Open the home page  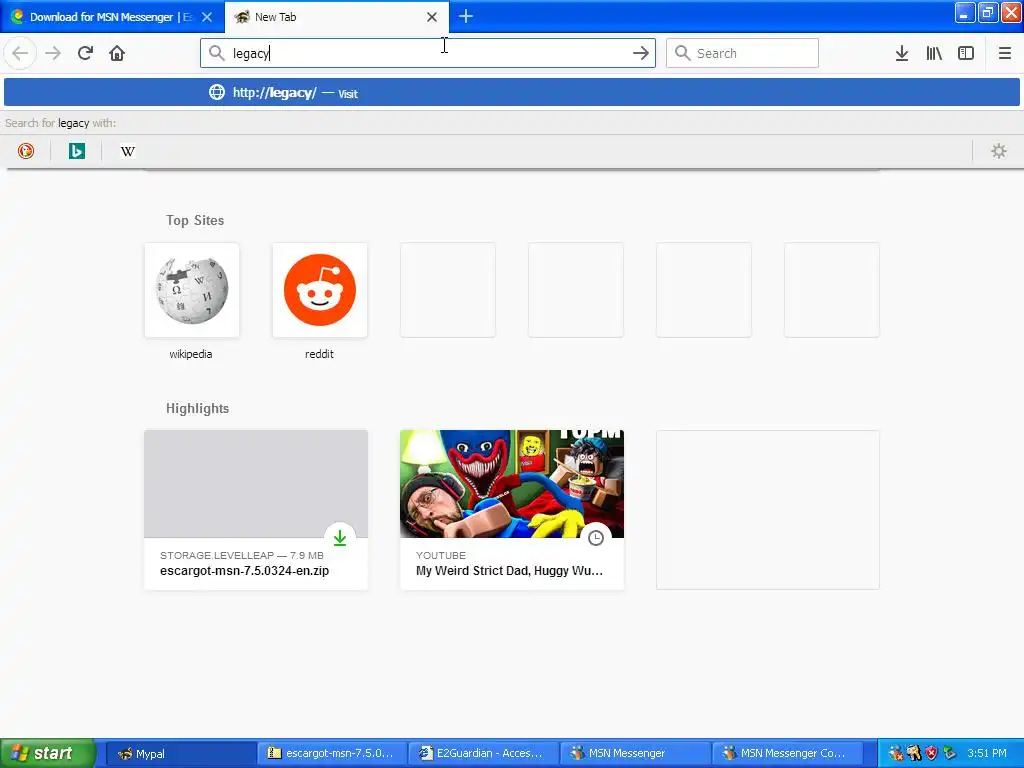click(117, 53)
